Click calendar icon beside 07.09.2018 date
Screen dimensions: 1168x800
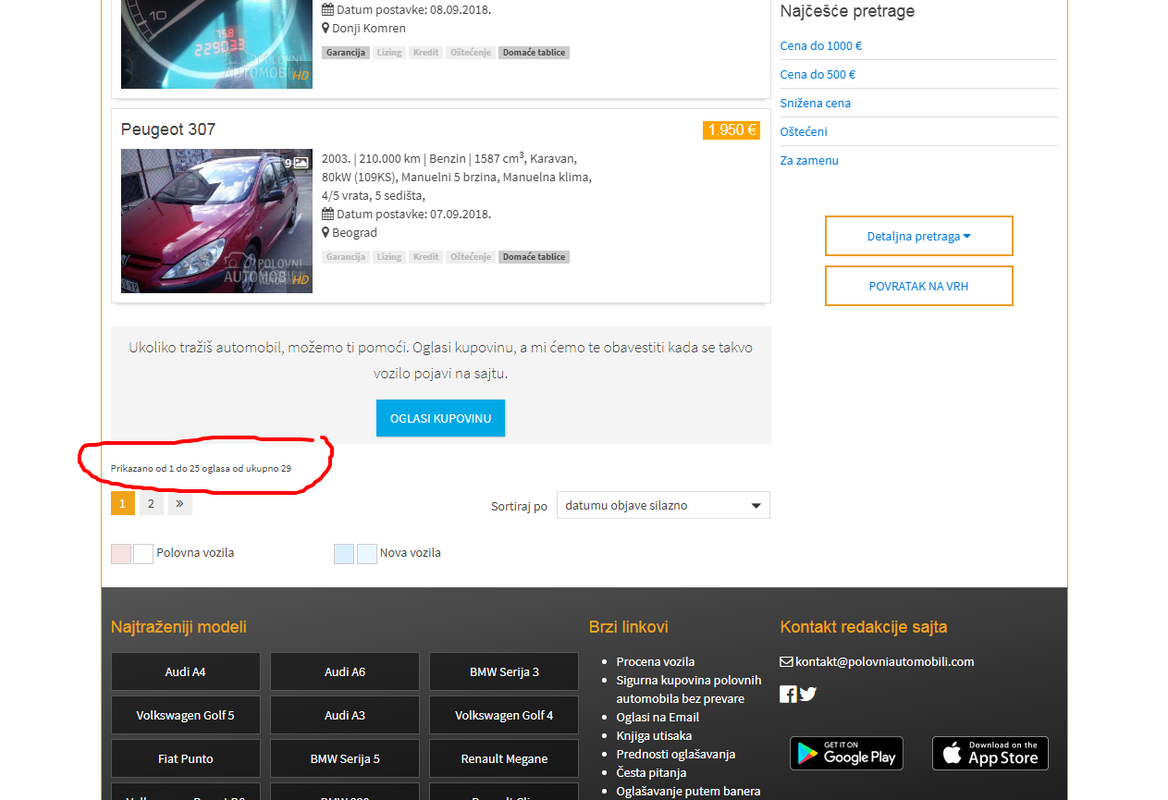(328, 215)
